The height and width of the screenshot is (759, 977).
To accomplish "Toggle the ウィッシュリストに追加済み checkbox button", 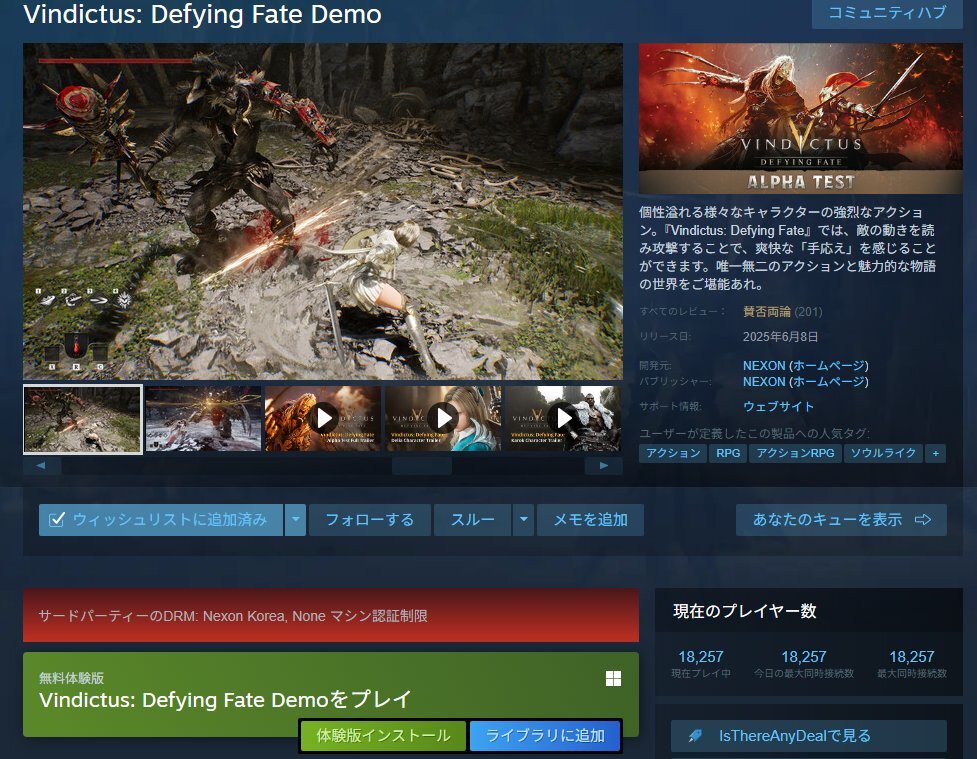I will point(160,520).
